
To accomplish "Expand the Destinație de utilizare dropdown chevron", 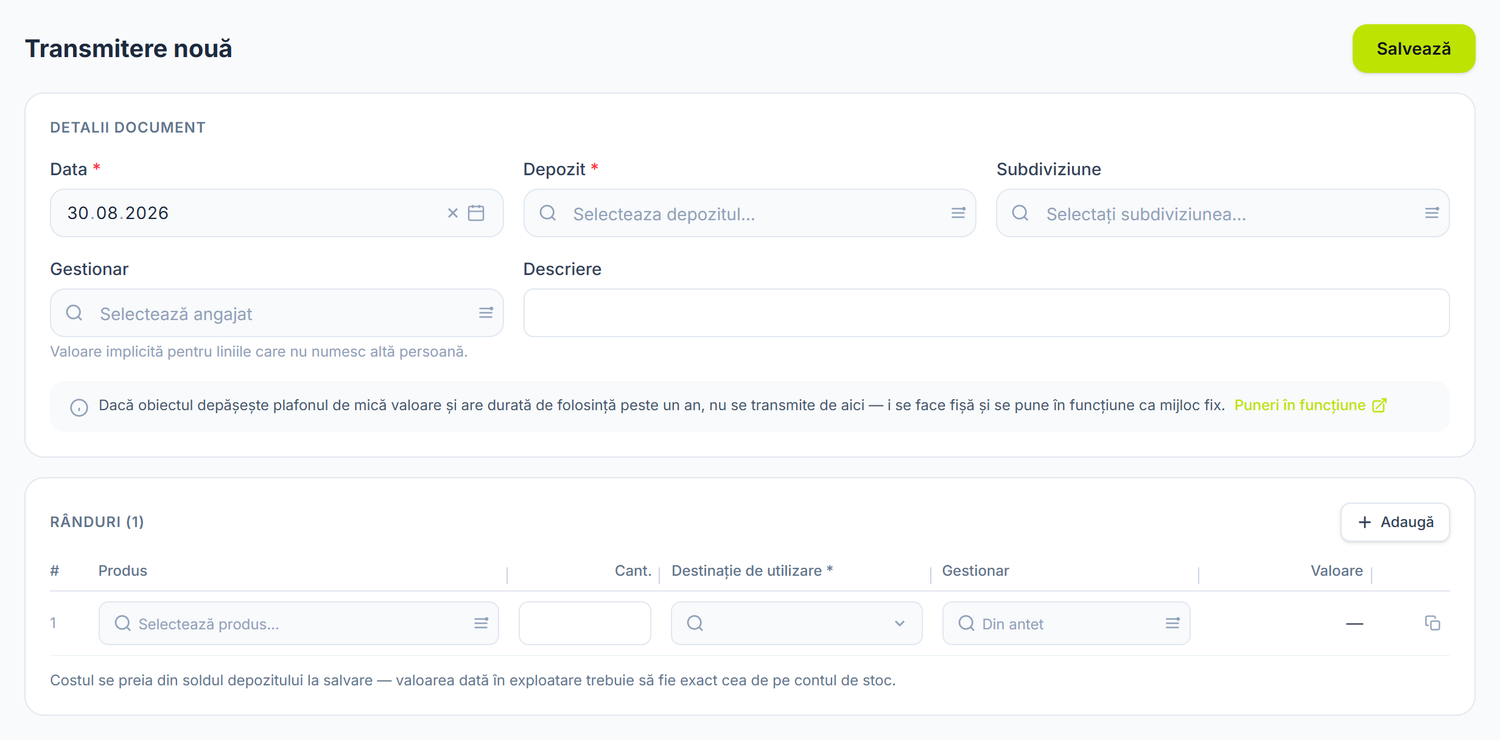I will (x=899, y=623).
